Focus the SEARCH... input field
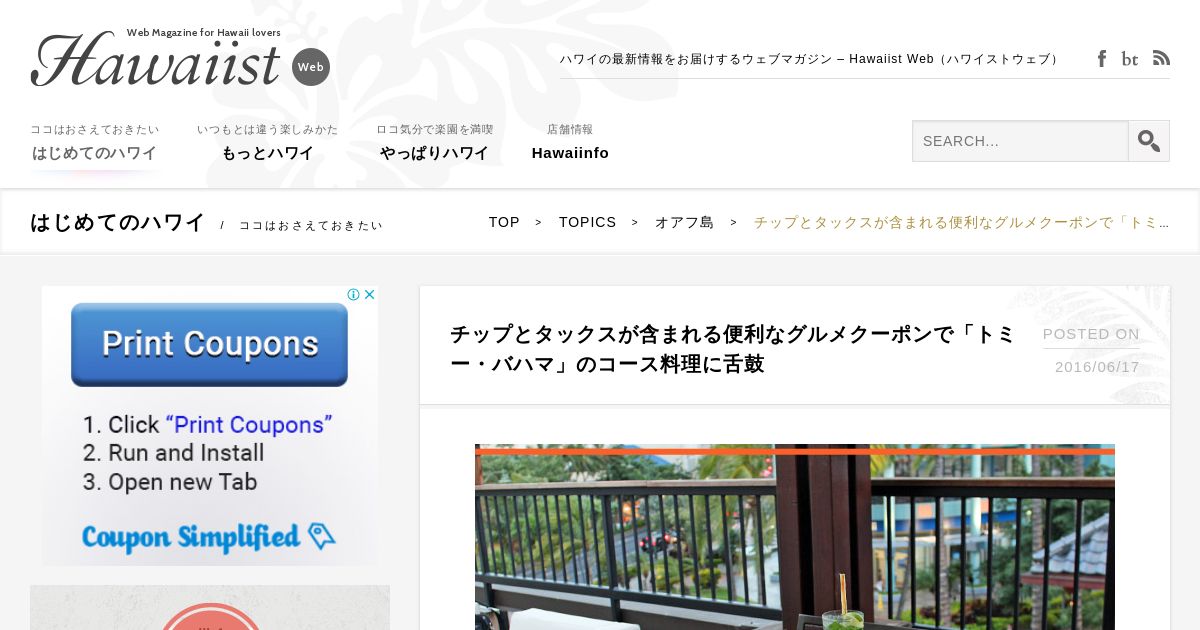 [x=1020, y=141]
